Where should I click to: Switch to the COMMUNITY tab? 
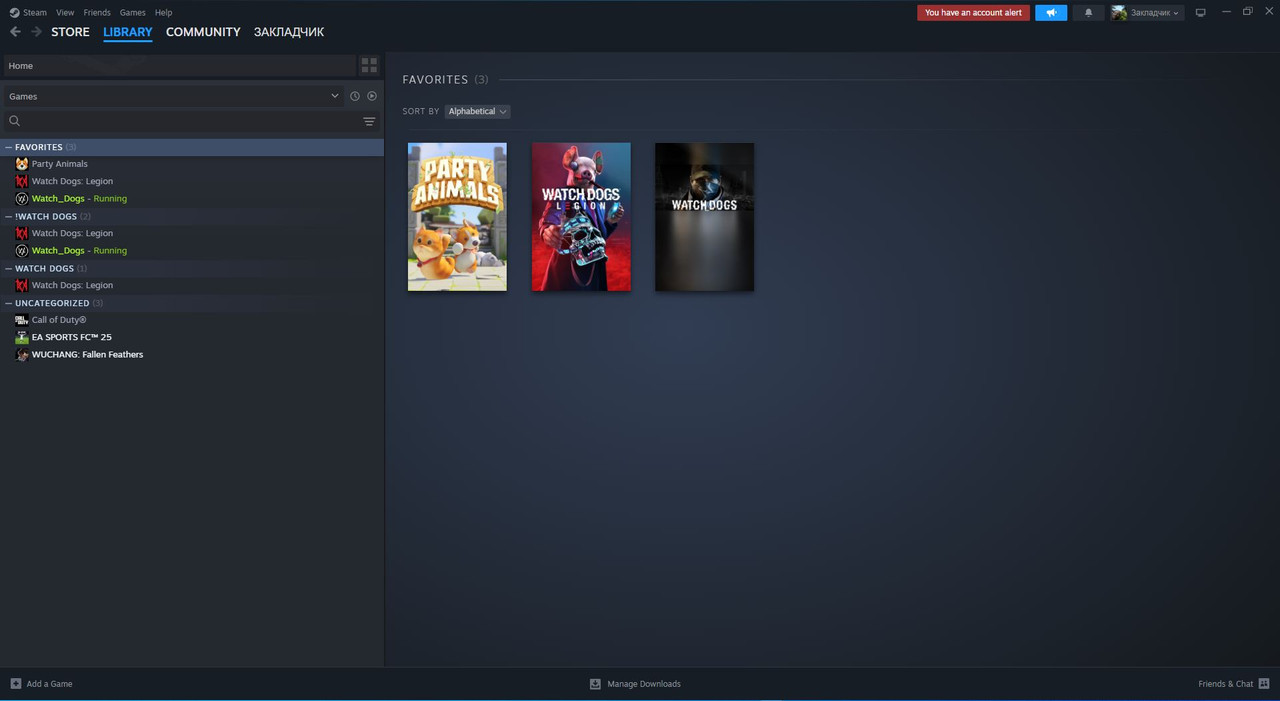tap(203, 32)
